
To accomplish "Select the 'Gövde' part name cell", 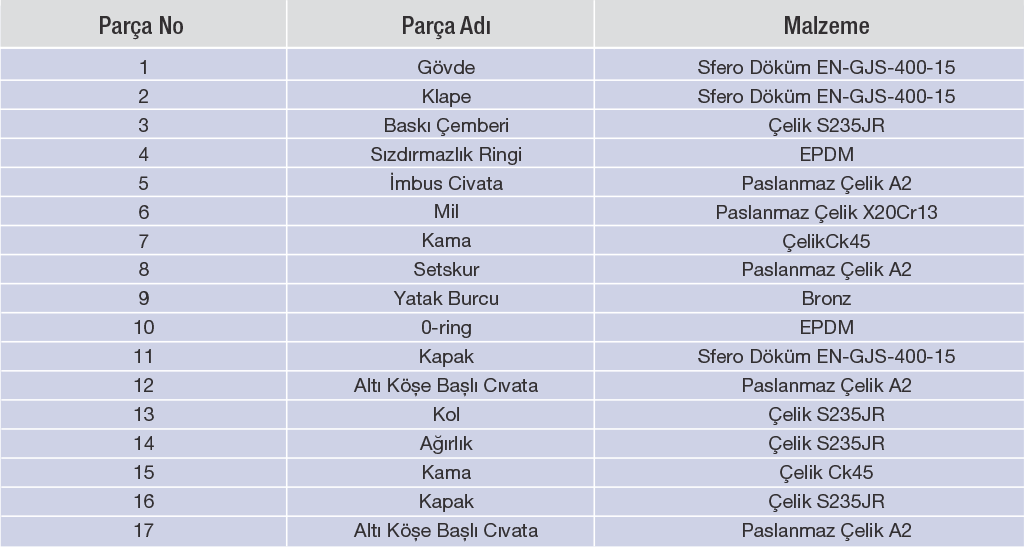I will coord(444,69).
